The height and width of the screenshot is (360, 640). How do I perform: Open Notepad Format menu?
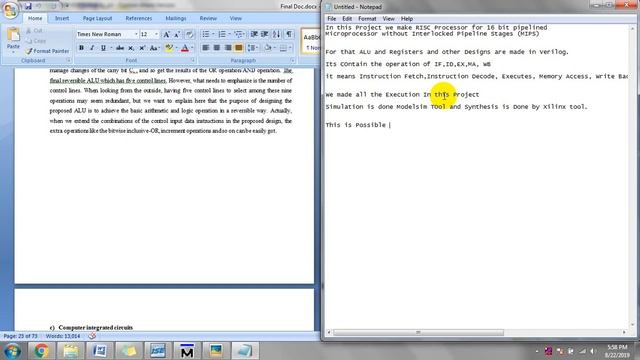(x=367, y=19)
